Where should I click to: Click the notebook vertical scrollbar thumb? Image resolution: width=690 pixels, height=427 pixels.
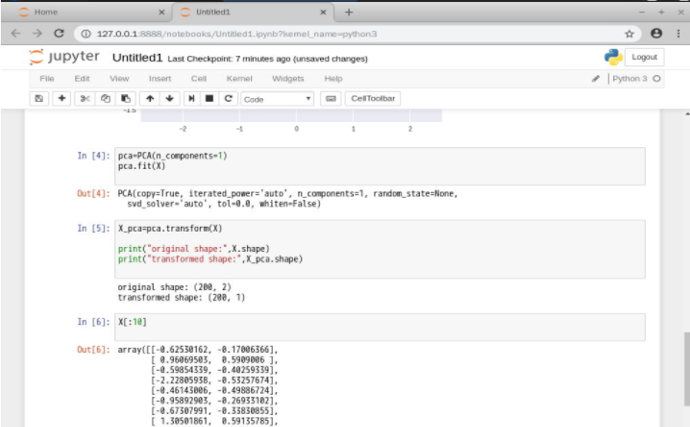(687, 369)
